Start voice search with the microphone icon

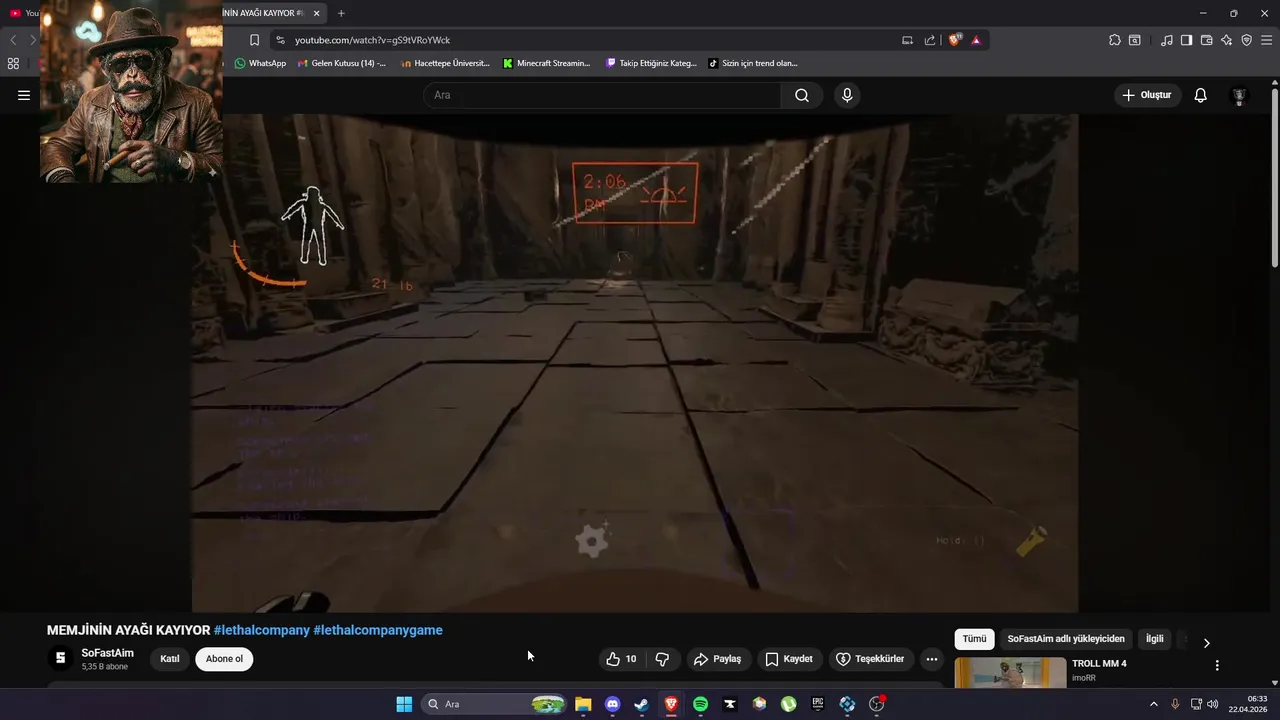[847, 95]
